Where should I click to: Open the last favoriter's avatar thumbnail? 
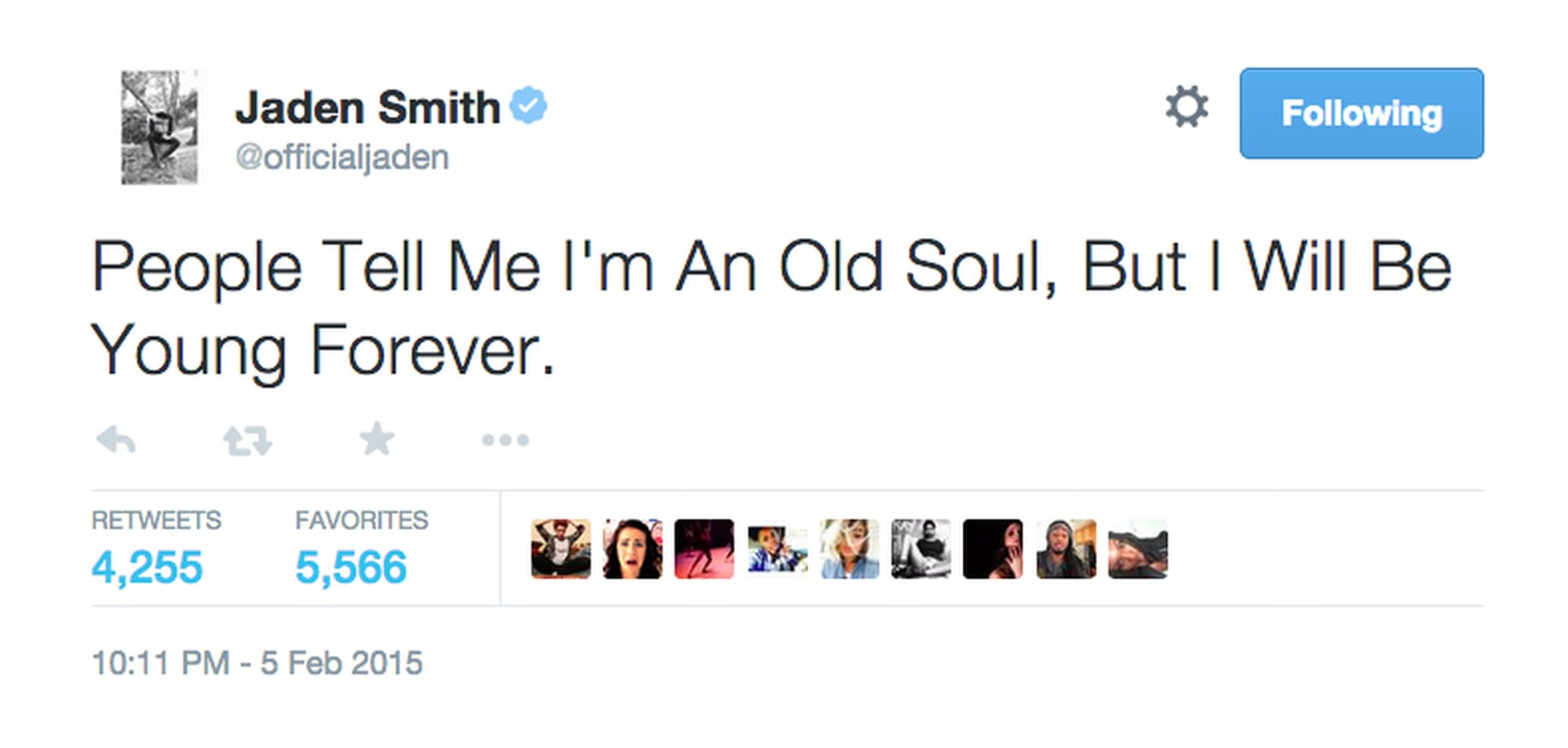[1137, 548]
